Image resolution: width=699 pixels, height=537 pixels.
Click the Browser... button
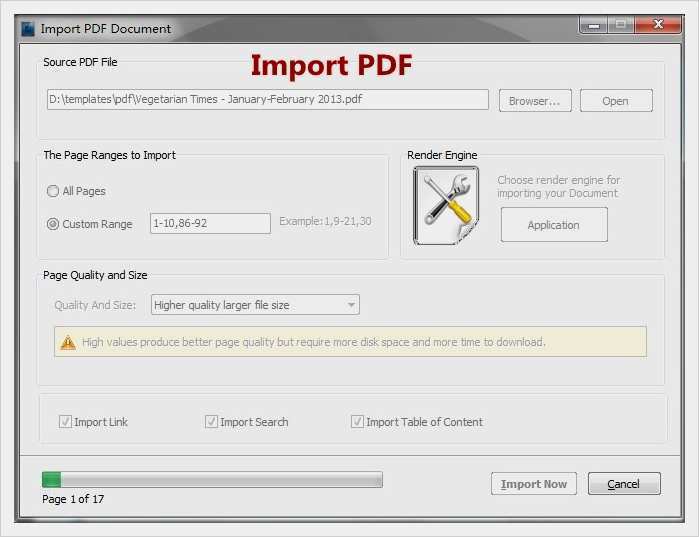[535, 101]
